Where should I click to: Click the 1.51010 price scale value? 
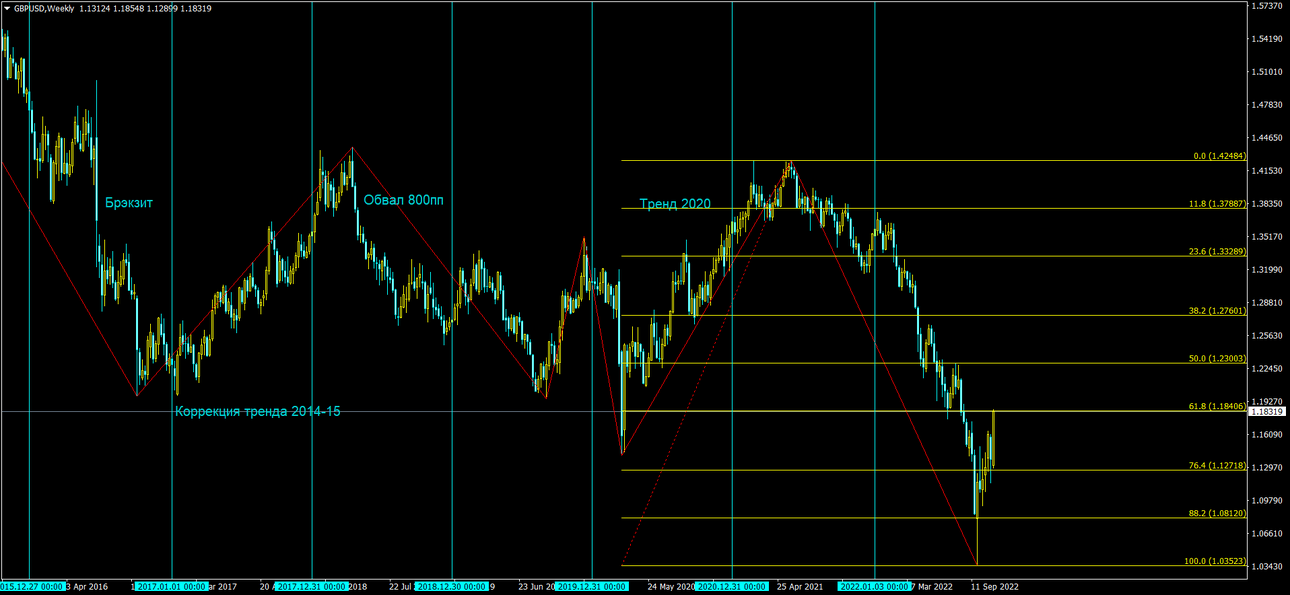pyautogui.click(x=1267, y=72)
